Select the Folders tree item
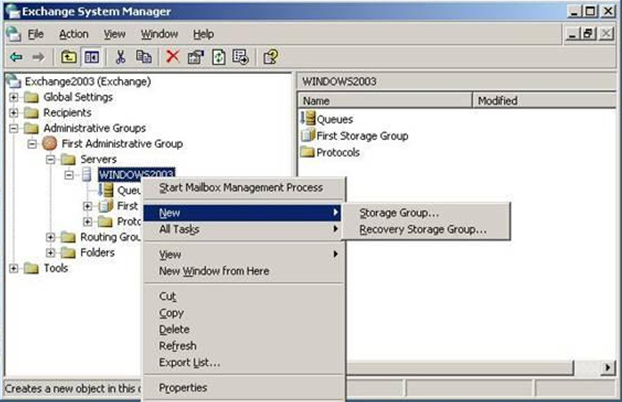This screenshot has height=402, width=622. (98, 253)
